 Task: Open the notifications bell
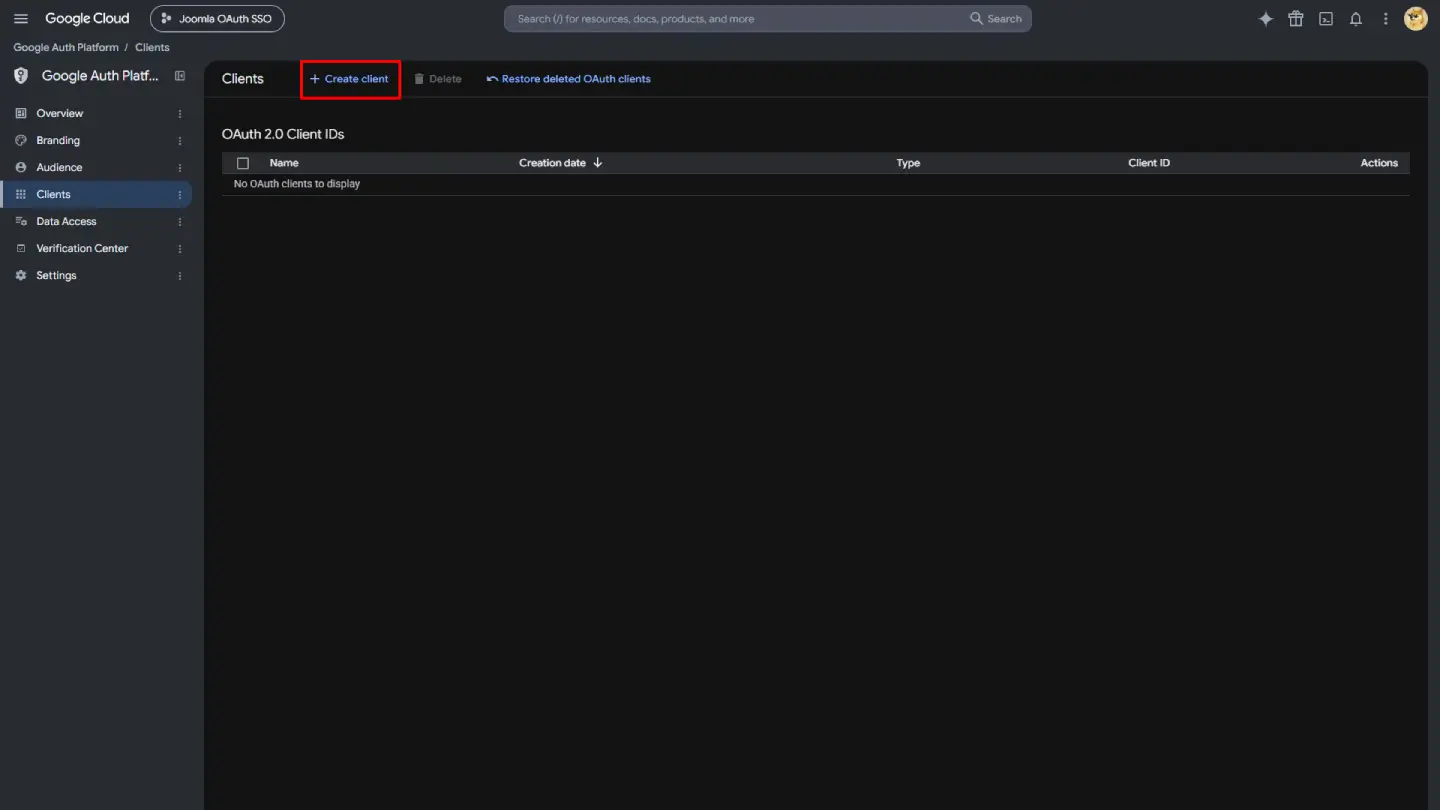pyautogui.click(x=1356, y=19)
